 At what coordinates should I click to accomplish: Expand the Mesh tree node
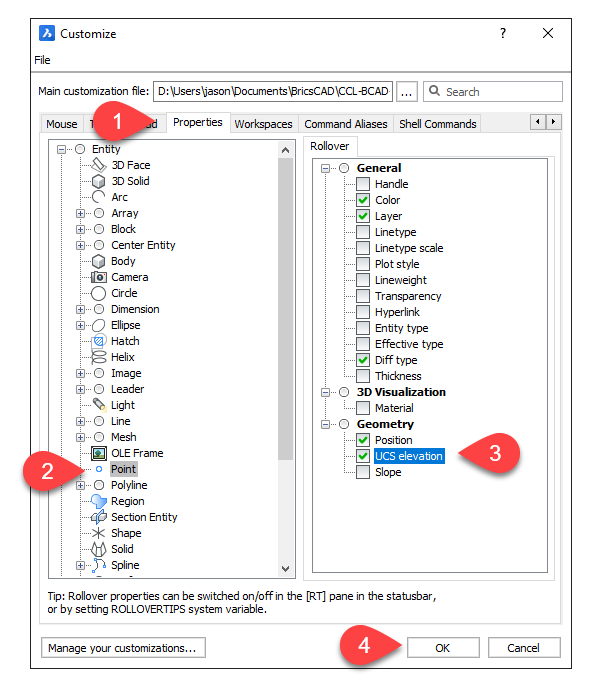pos(80,437)
